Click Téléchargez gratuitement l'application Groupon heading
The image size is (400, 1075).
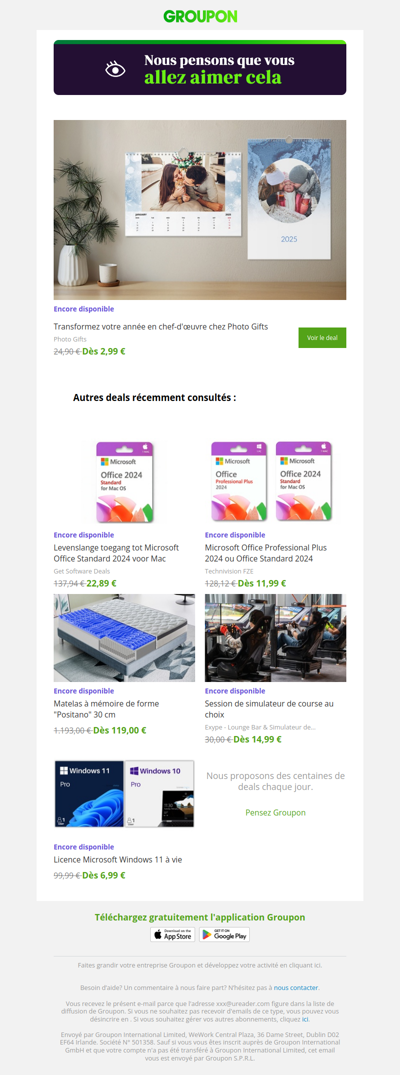click(x=200, y=917)
